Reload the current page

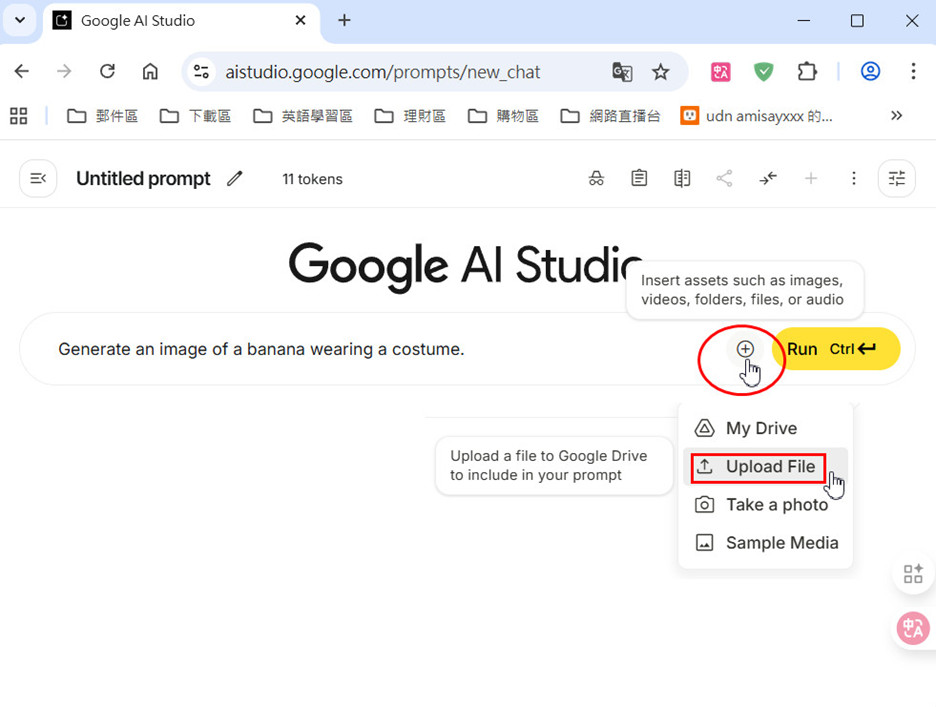[x=107, y=72]
